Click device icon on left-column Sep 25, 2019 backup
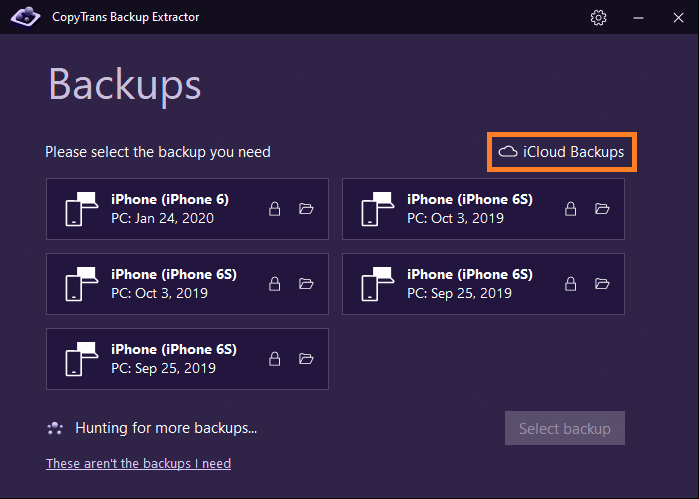This screenshot has width=699, height=499. coord(82,359)
